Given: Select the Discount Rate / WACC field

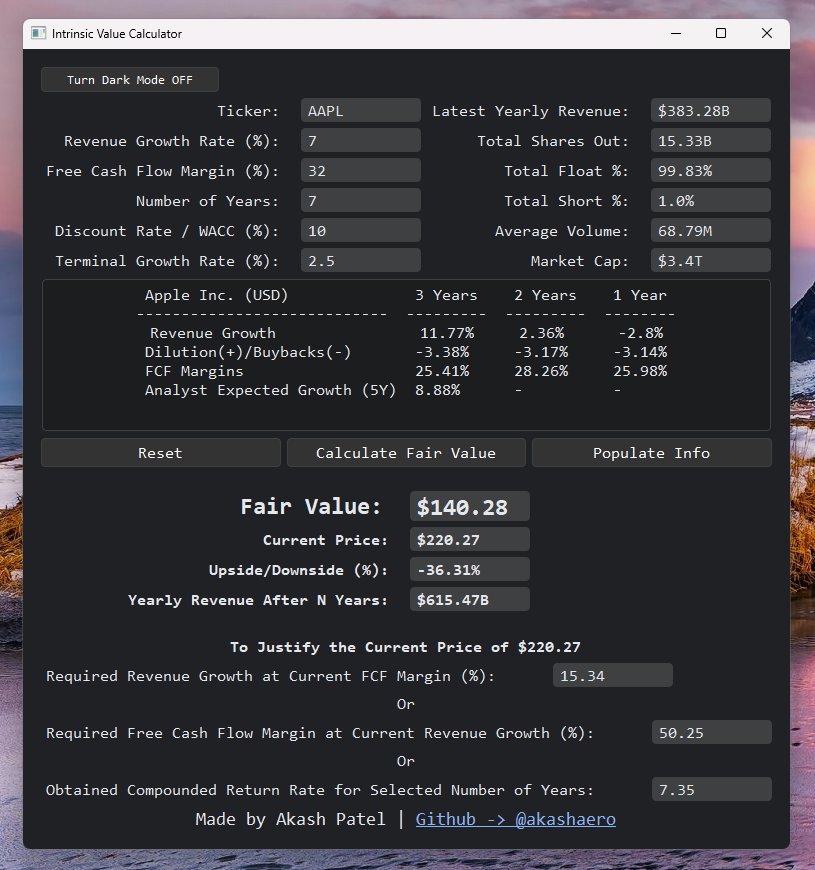Looking at the screenshot, I should (361, 230).
